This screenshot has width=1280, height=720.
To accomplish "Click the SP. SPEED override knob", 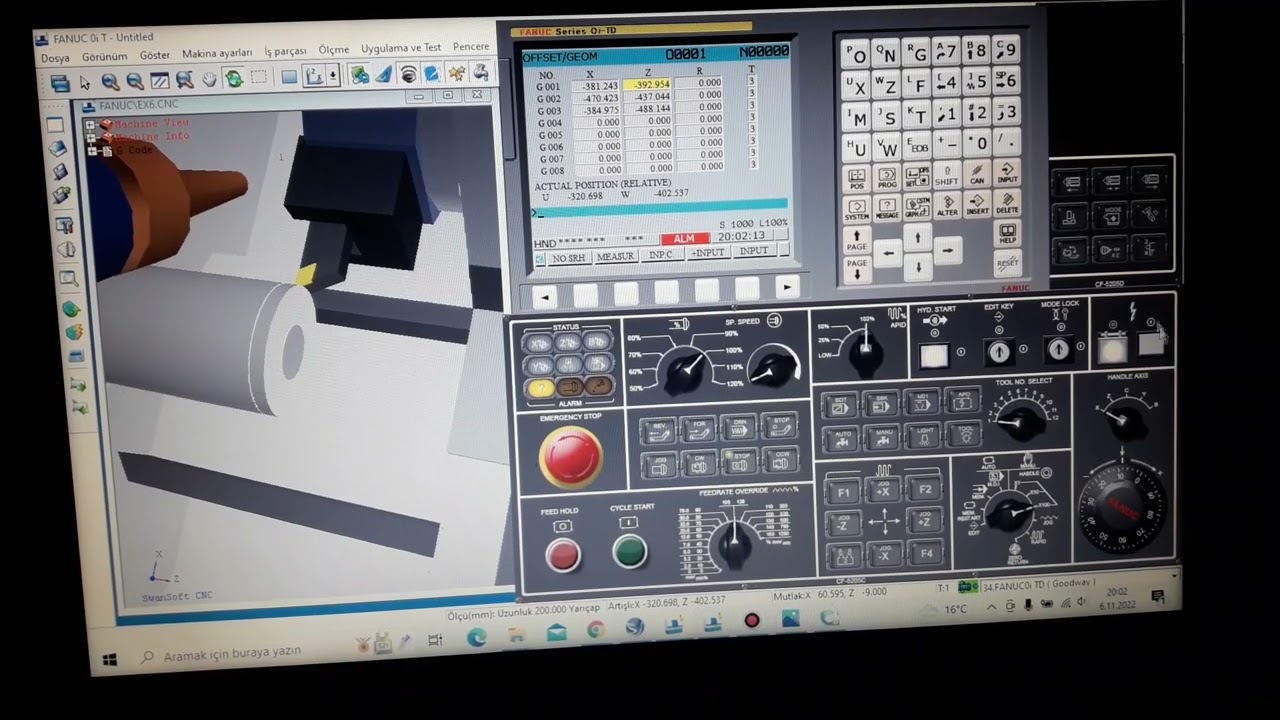I will tap(773, 367).
